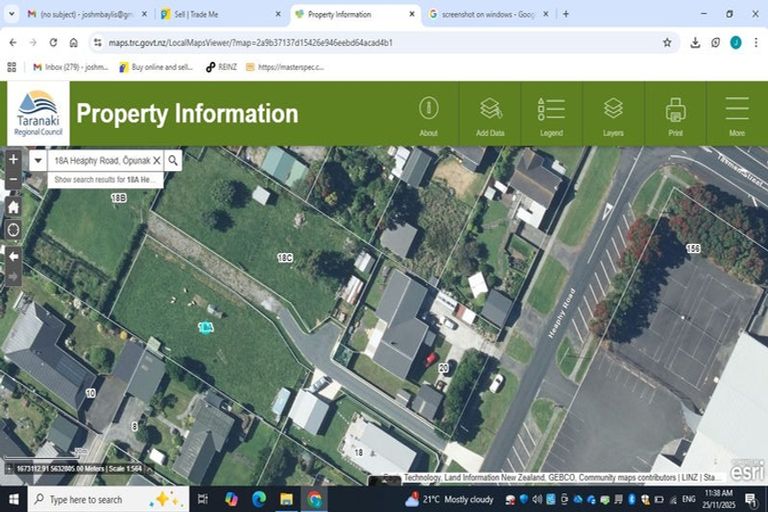Click the Type here to search box
This screenshot has width=768, height=512.
point(108,499)
